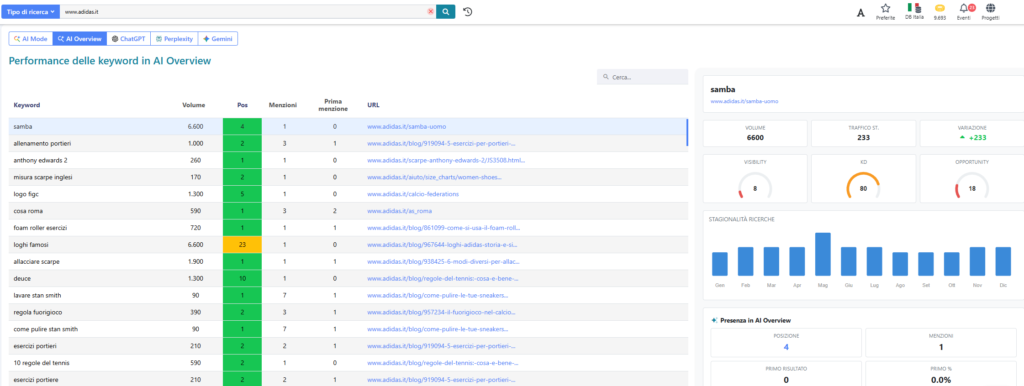Clear the domain field with red X
Screen dimensions: 1024x386
[x=430, y=12]
